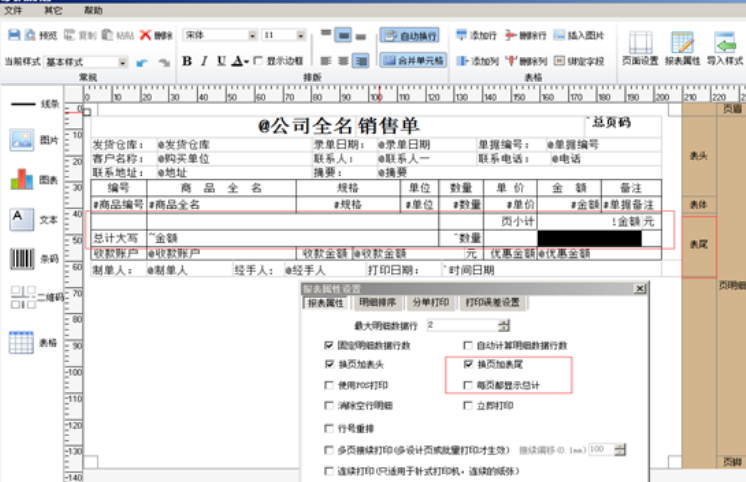Expand the 当前样式 style dropdown
Screen dimensions: 746x482
(124, 62)
